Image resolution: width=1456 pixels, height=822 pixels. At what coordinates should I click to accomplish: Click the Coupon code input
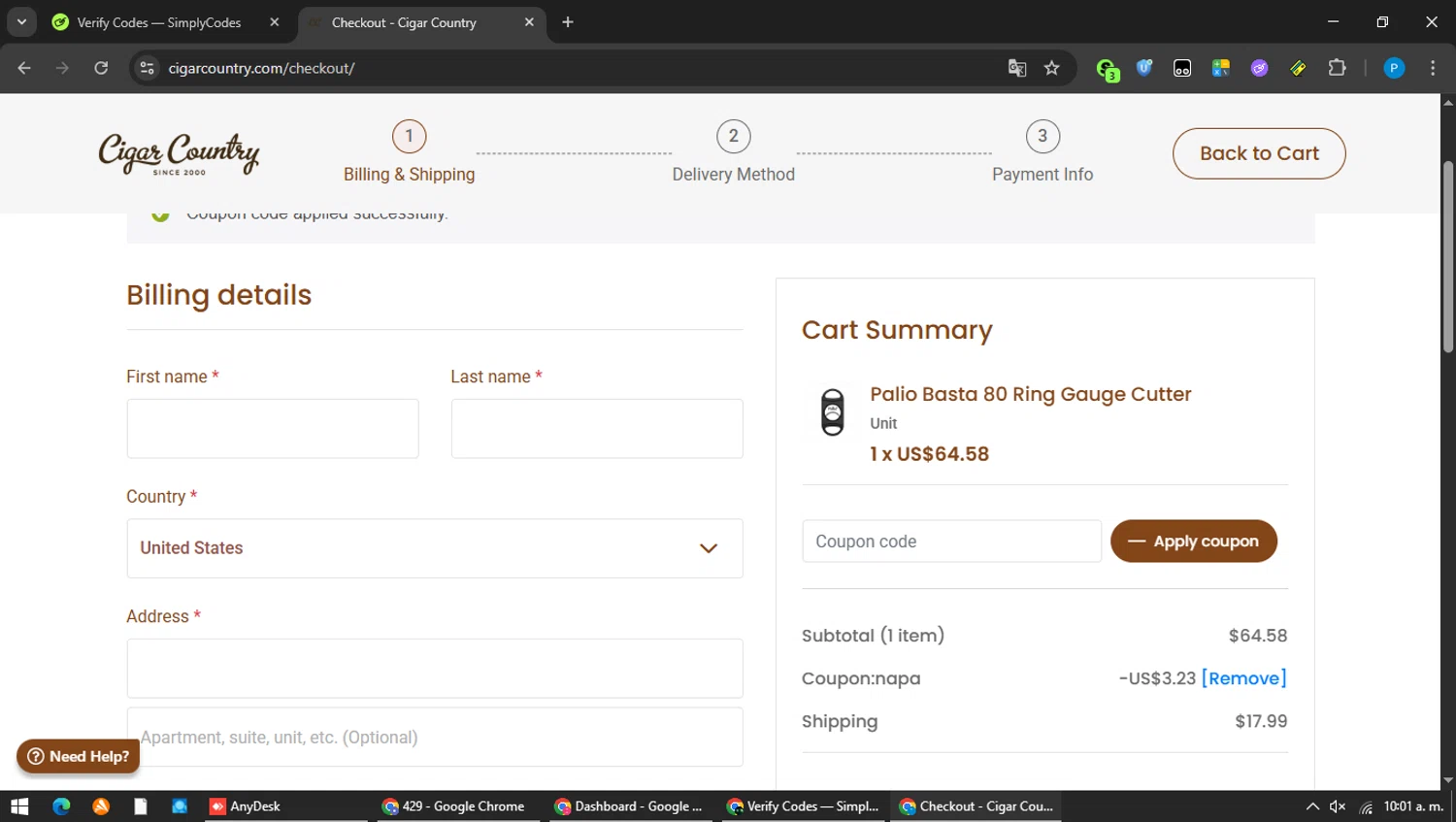pos(951,542)
